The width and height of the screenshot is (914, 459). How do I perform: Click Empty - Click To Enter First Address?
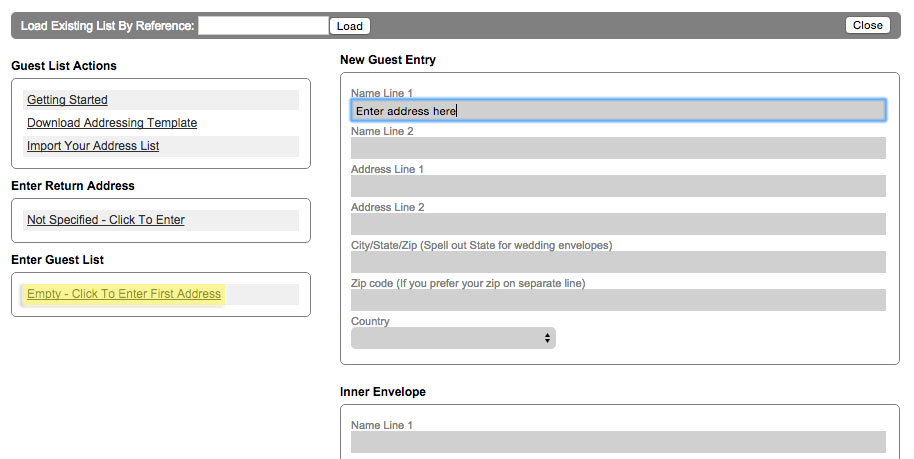(x=124, y=294)
